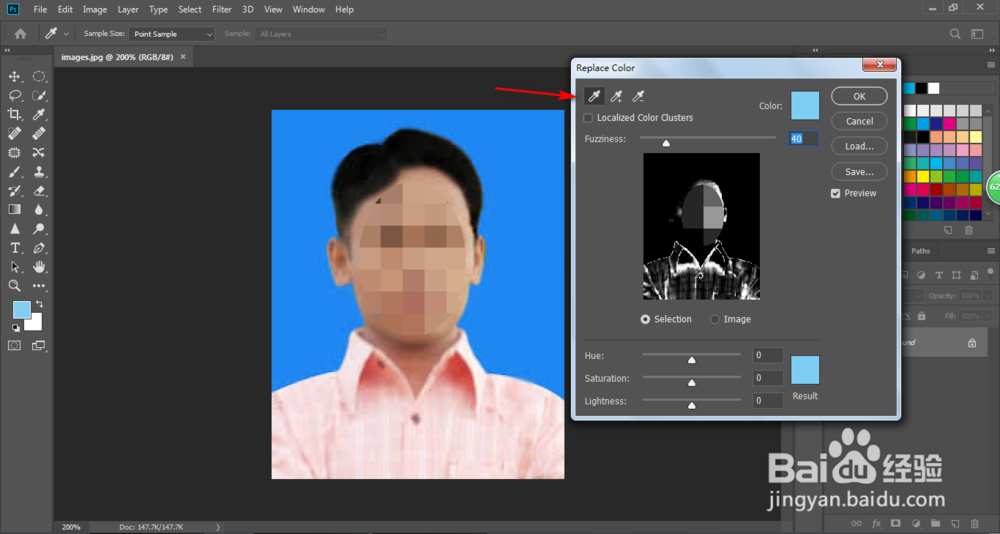
Task: Add a layer style with fx icon
Action: coord(876,523)
